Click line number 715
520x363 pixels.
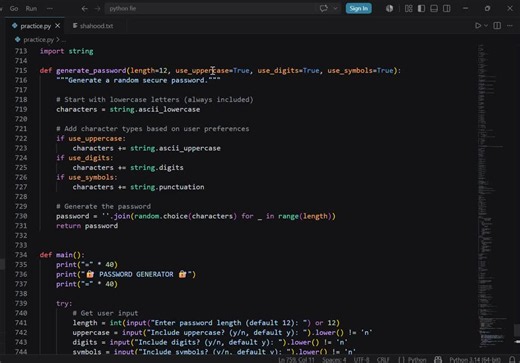[21, 70]
